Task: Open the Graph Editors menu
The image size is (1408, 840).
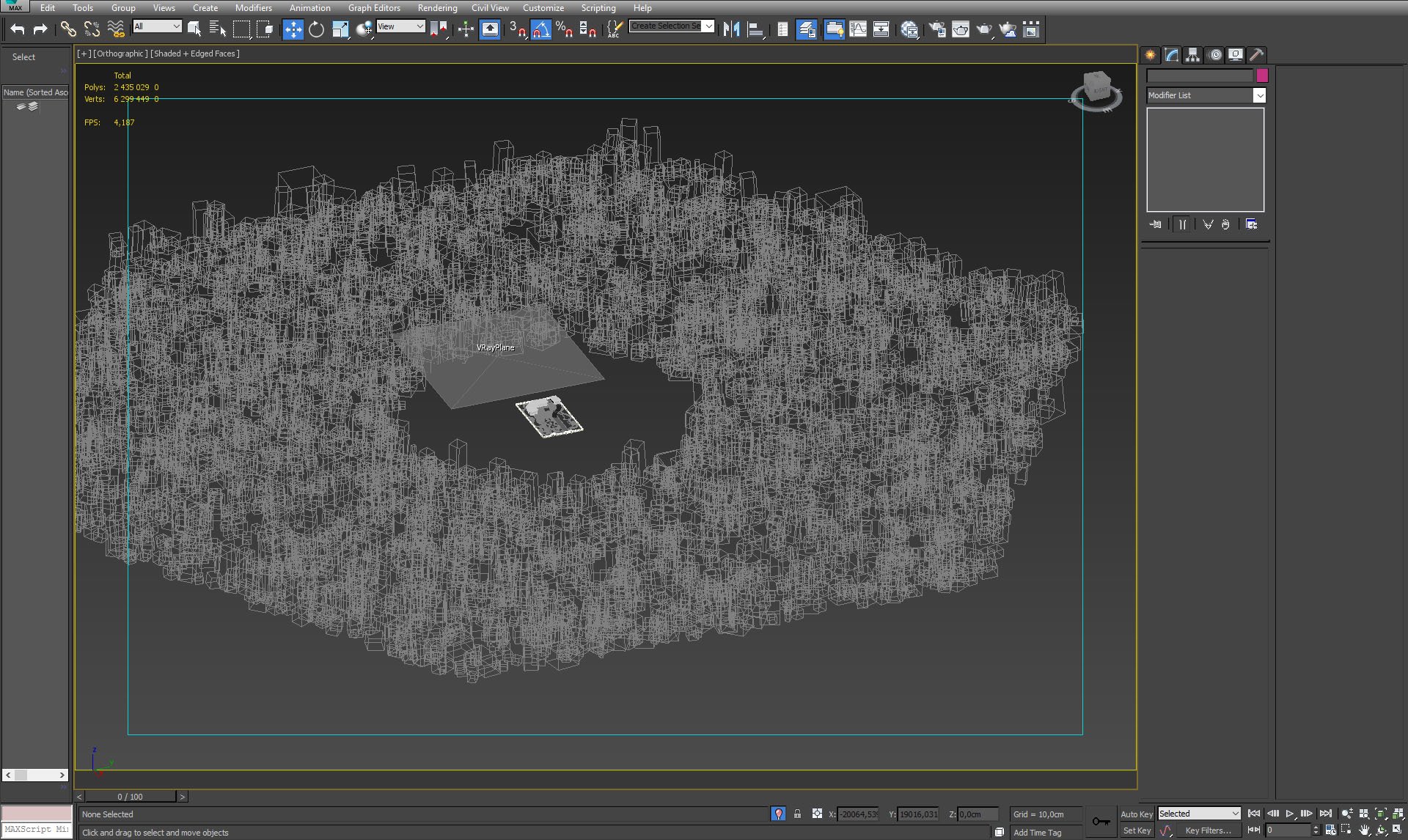Action: [374, 8]
